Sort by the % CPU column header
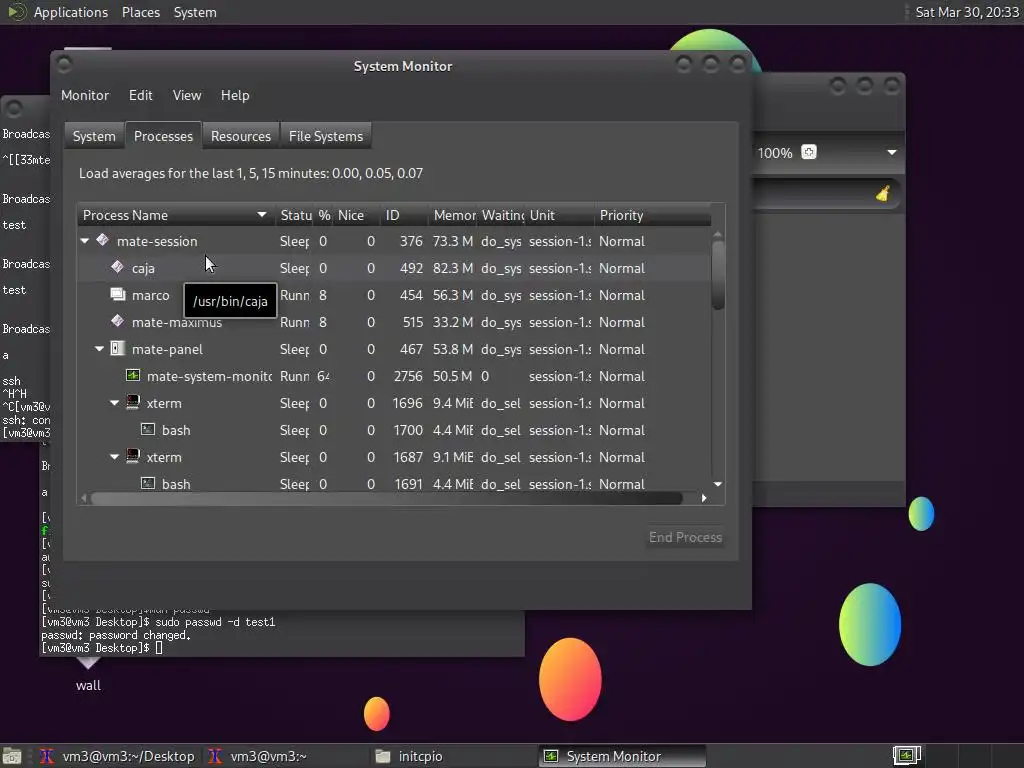 (x=324, y=215)
